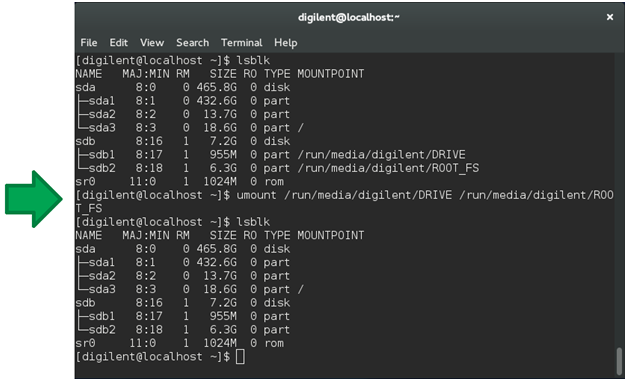The width and height of the screenshot is (627, 381).
Task: Open the View menu
Action: 152,42
